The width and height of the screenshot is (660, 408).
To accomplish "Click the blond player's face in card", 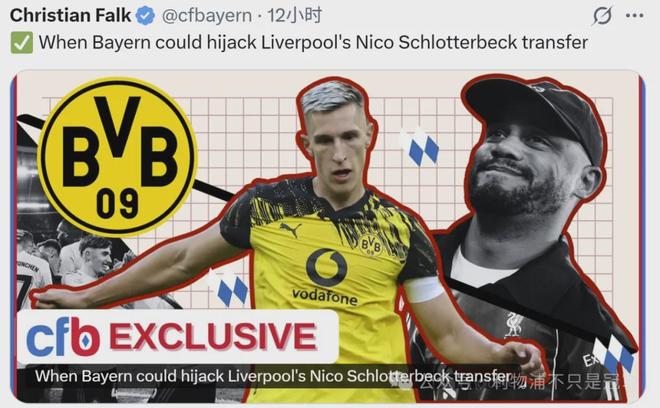I will click(x=337, y=143).
